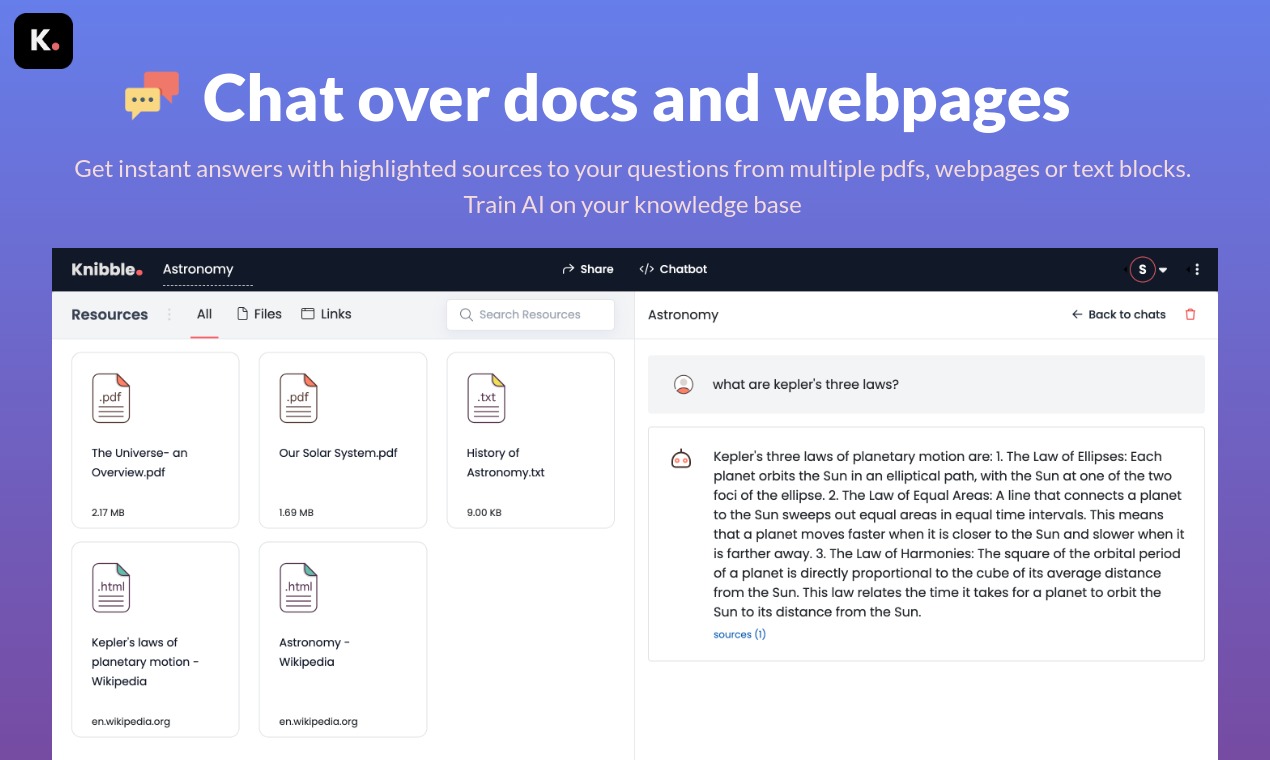Screen dimensions: 1270x760
Task: Open the Our Solar System.pdf resource icon
Action: [x=298, y=397]
